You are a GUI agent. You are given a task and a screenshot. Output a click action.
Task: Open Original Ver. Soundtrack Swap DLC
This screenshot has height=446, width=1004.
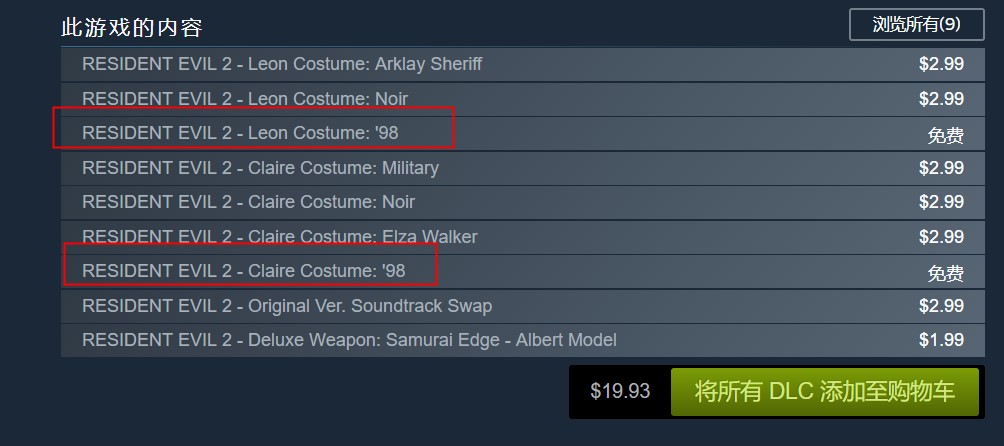point(522,307)
